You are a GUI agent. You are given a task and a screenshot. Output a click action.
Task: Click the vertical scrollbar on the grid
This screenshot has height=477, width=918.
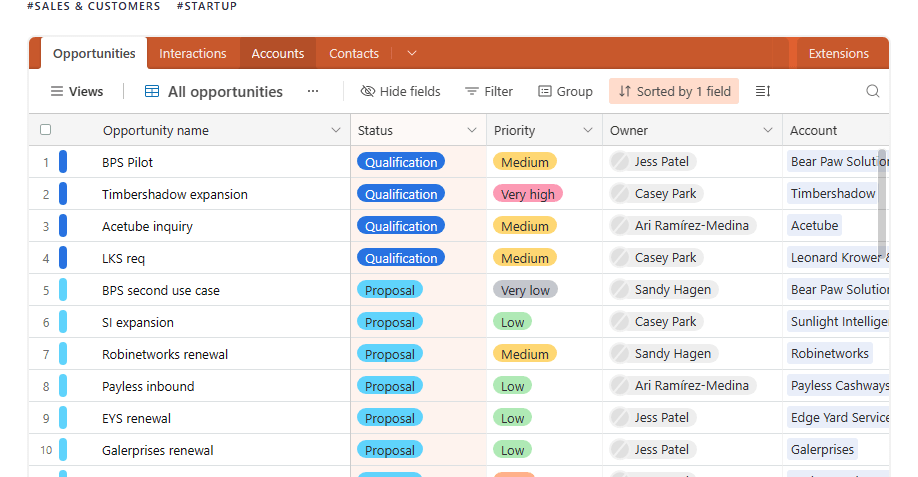click(882, 200)
